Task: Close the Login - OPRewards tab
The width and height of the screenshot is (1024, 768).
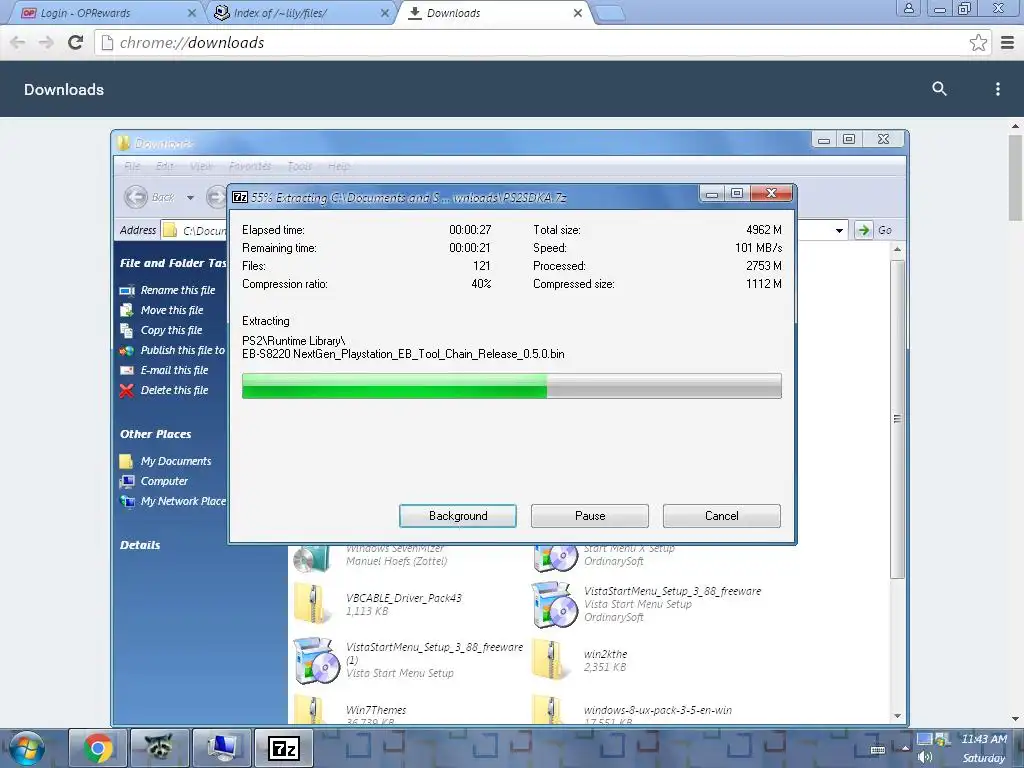Action: 191,12
